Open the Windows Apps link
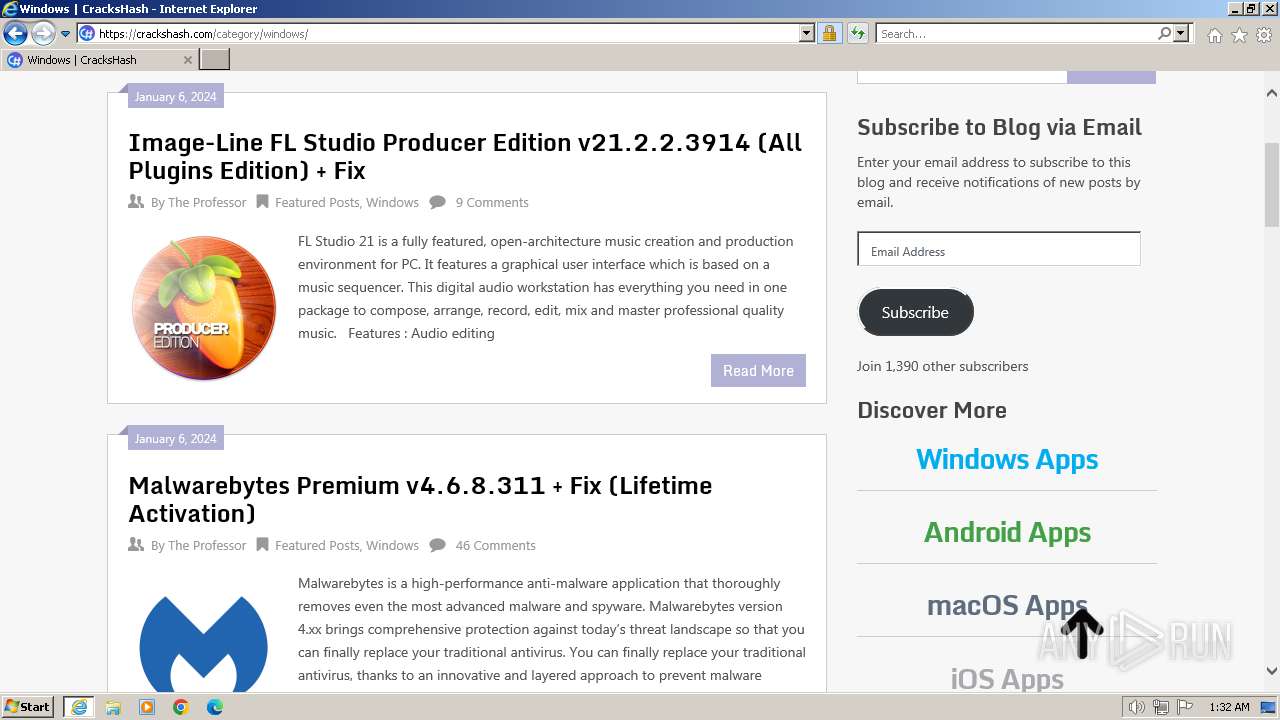 pos(1007,459)
